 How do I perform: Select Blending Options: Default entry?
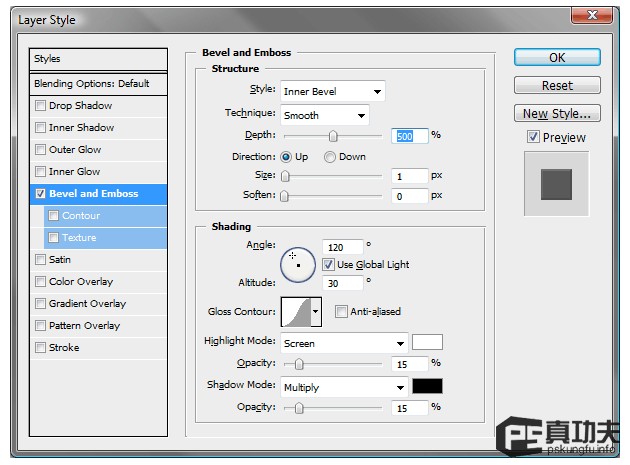click(x=98, y=84)
